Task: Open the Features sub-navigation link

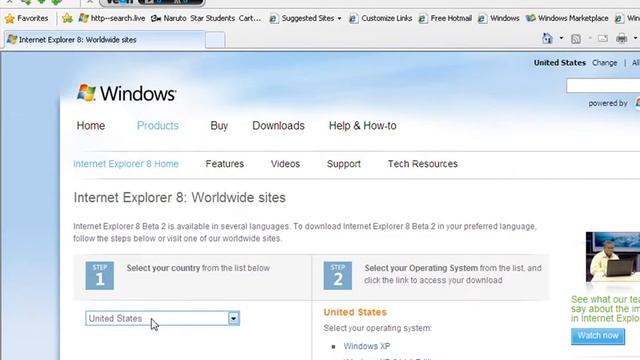Action: 224,164
